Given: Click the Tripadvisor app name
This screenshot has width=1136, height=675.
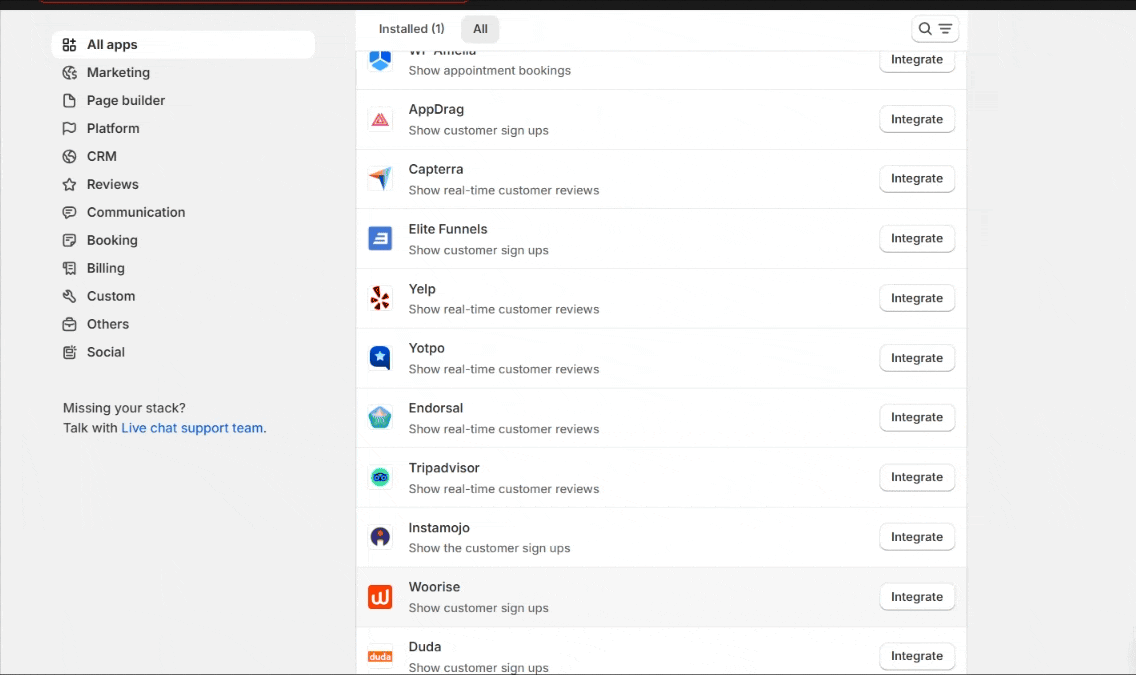Looking at the screenshot, I should pyautogui.click(x=444, y=469).
